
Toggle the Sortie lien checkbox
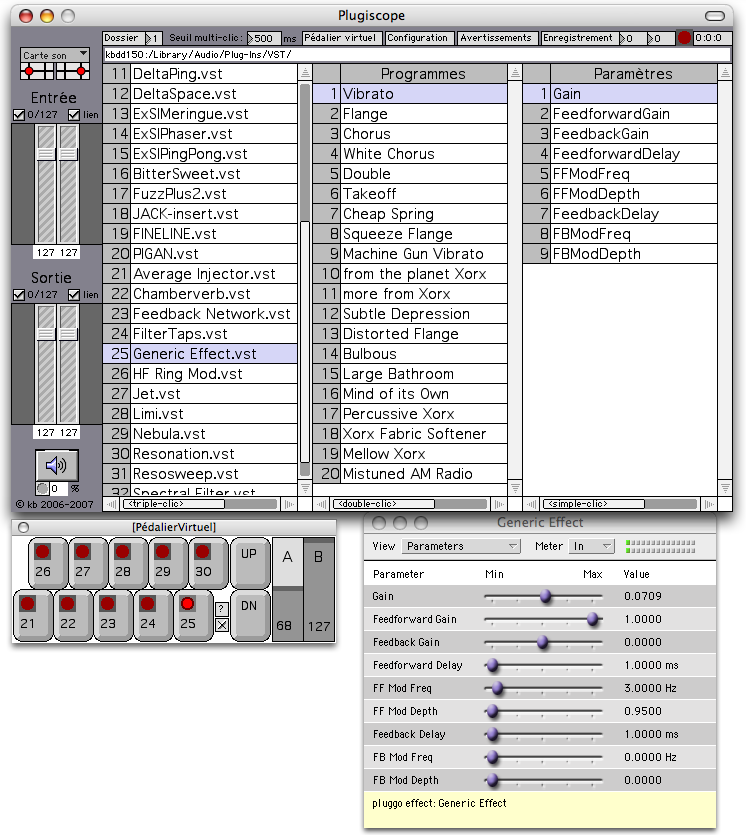[x=74, y=295]
